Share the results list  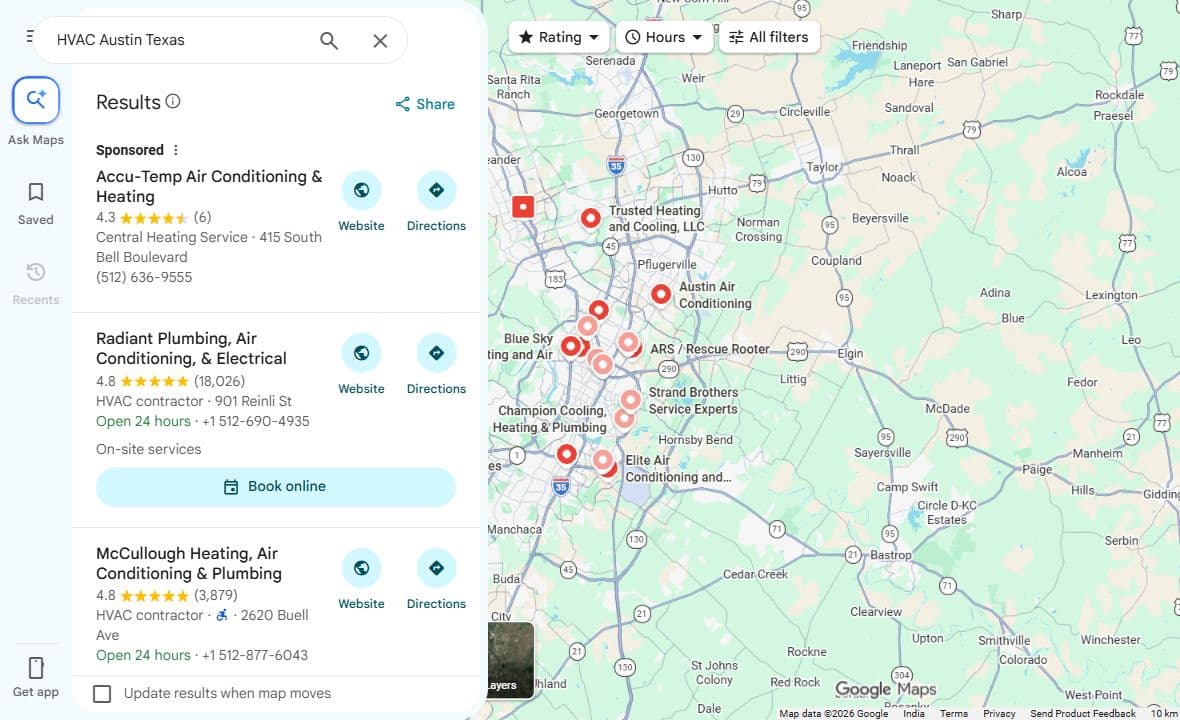coord(425,104)
